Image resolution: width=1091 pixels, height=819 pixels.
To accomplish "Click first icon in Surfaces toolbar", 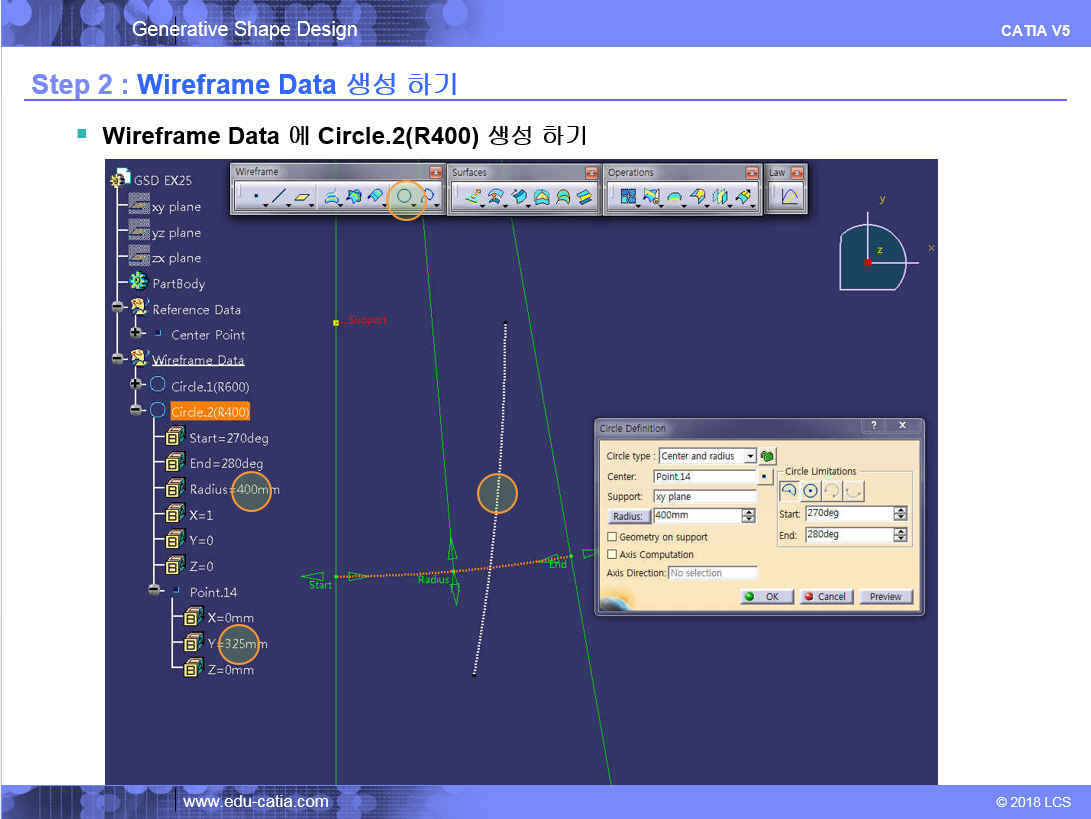I will [473, 198].
